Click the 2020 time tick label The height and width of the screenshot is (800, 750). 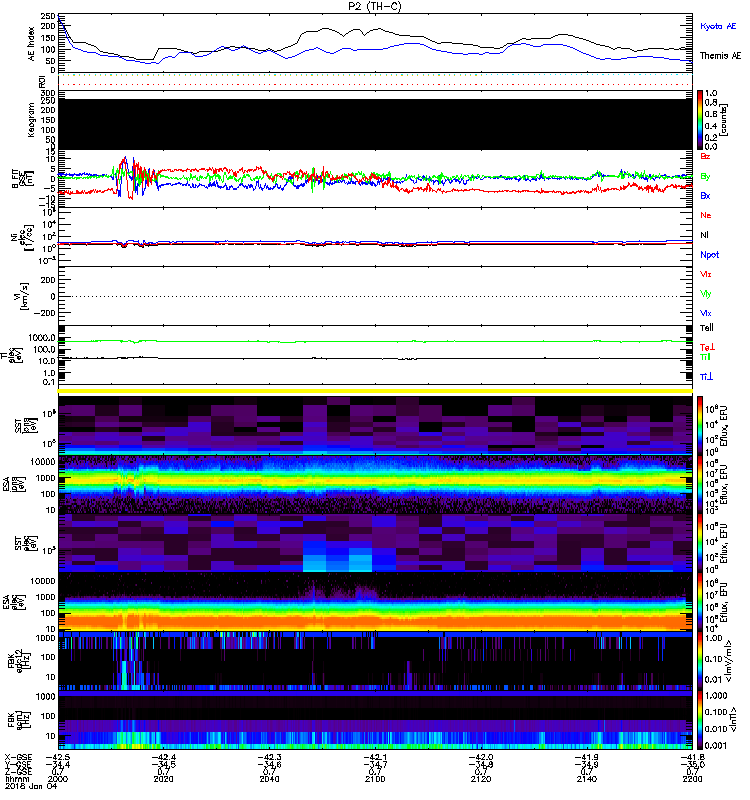pos(163,779)
